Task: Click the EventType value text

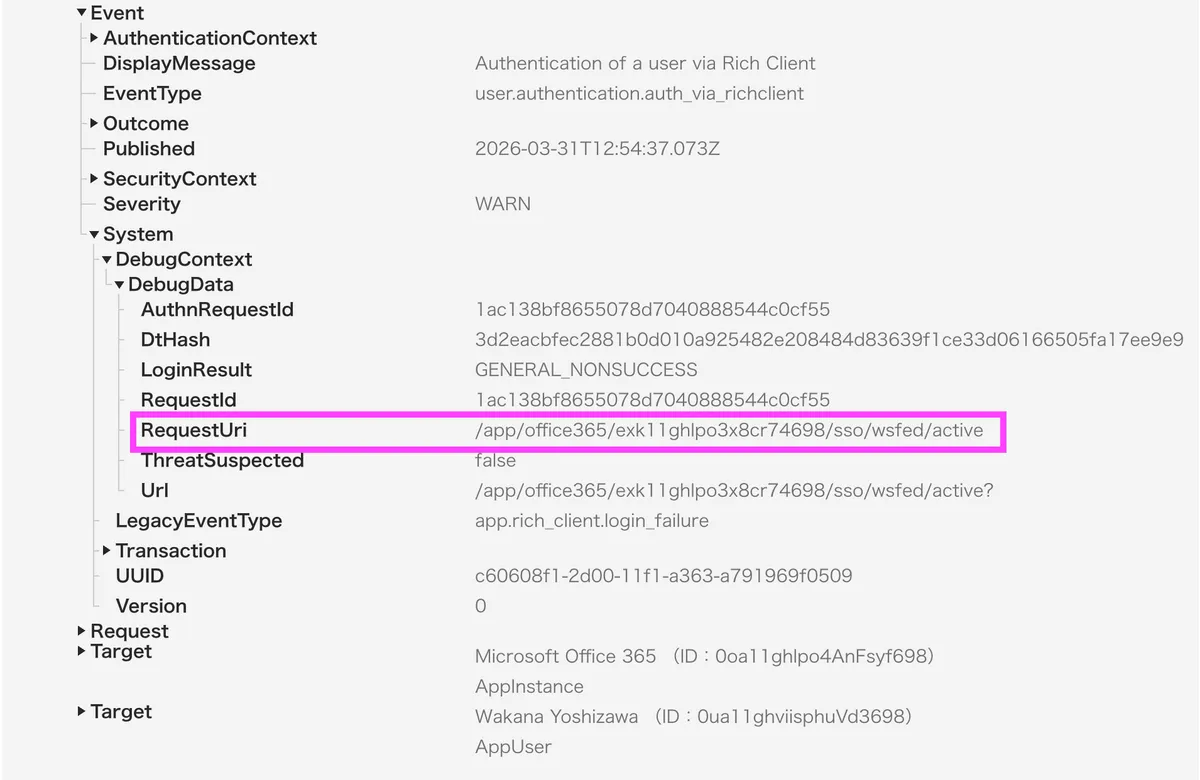Action: click(x=639, y=94)
